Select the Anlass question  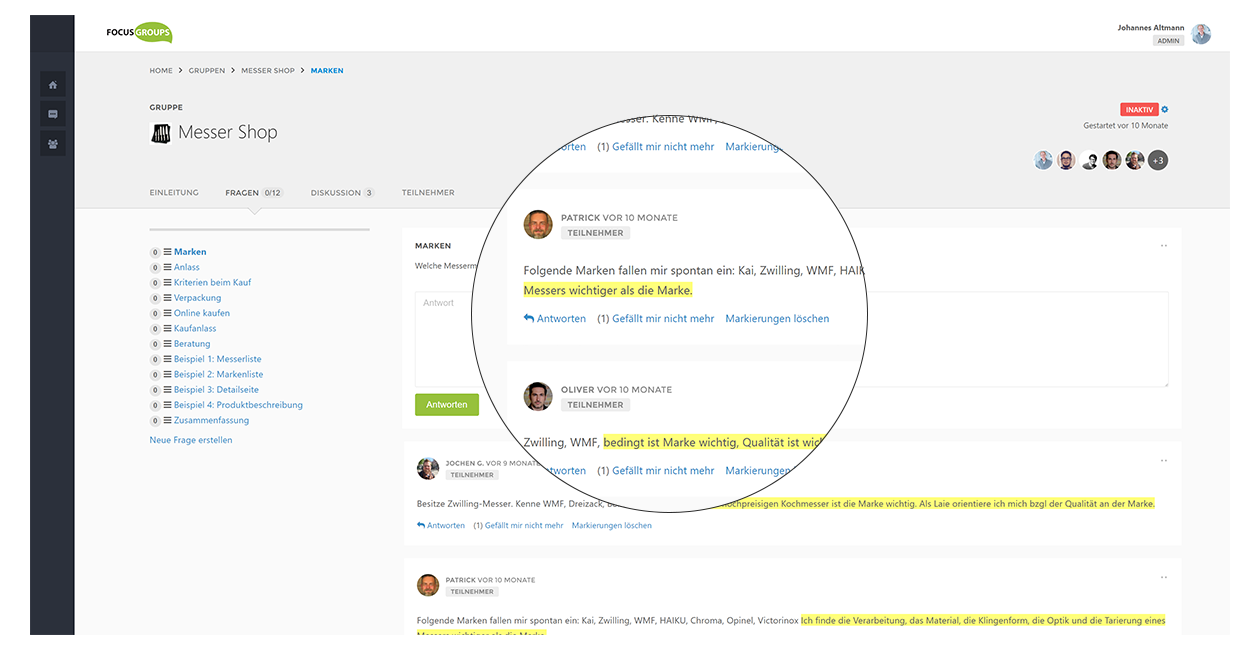(187, 267)
